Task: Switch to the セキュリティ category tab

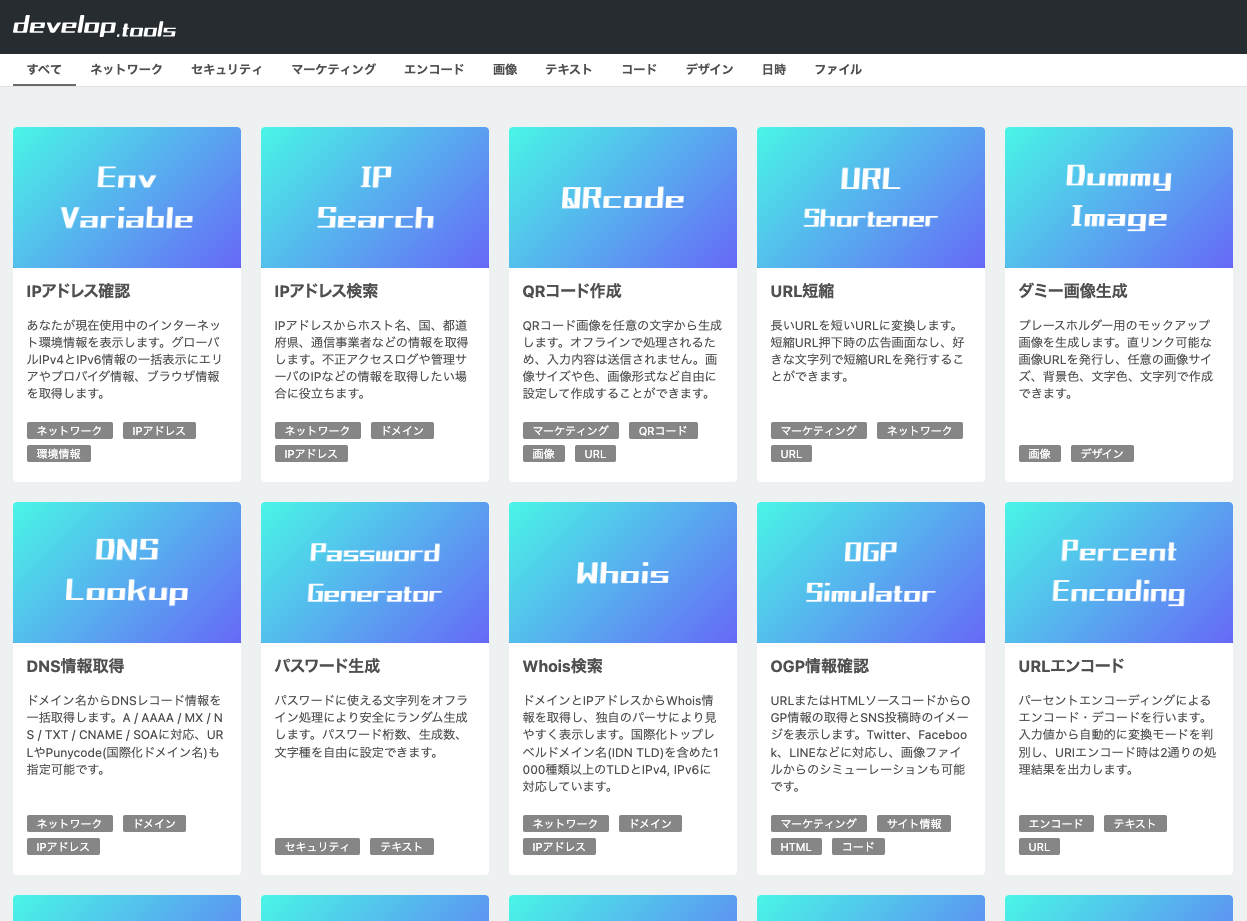Action: [x=226, y=69]
